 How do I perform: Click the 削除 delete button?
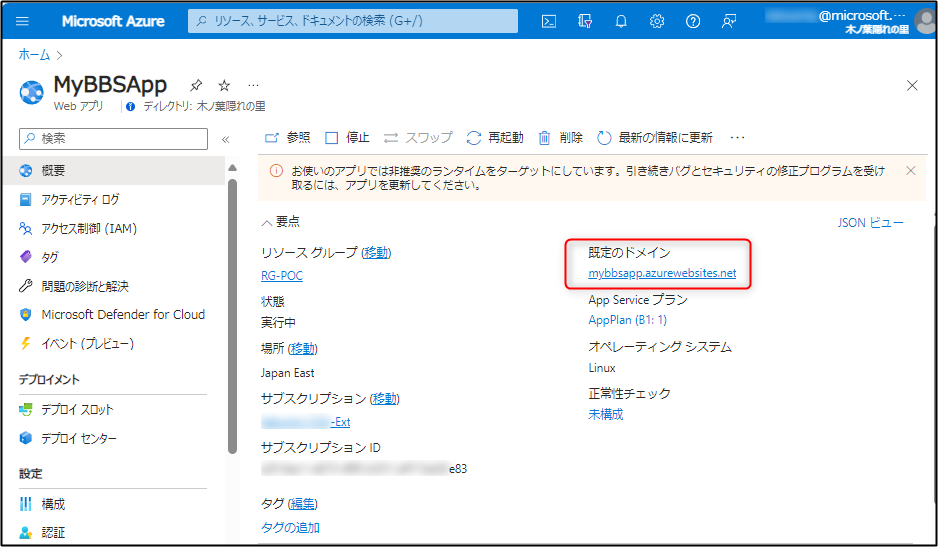click(560, 138)
